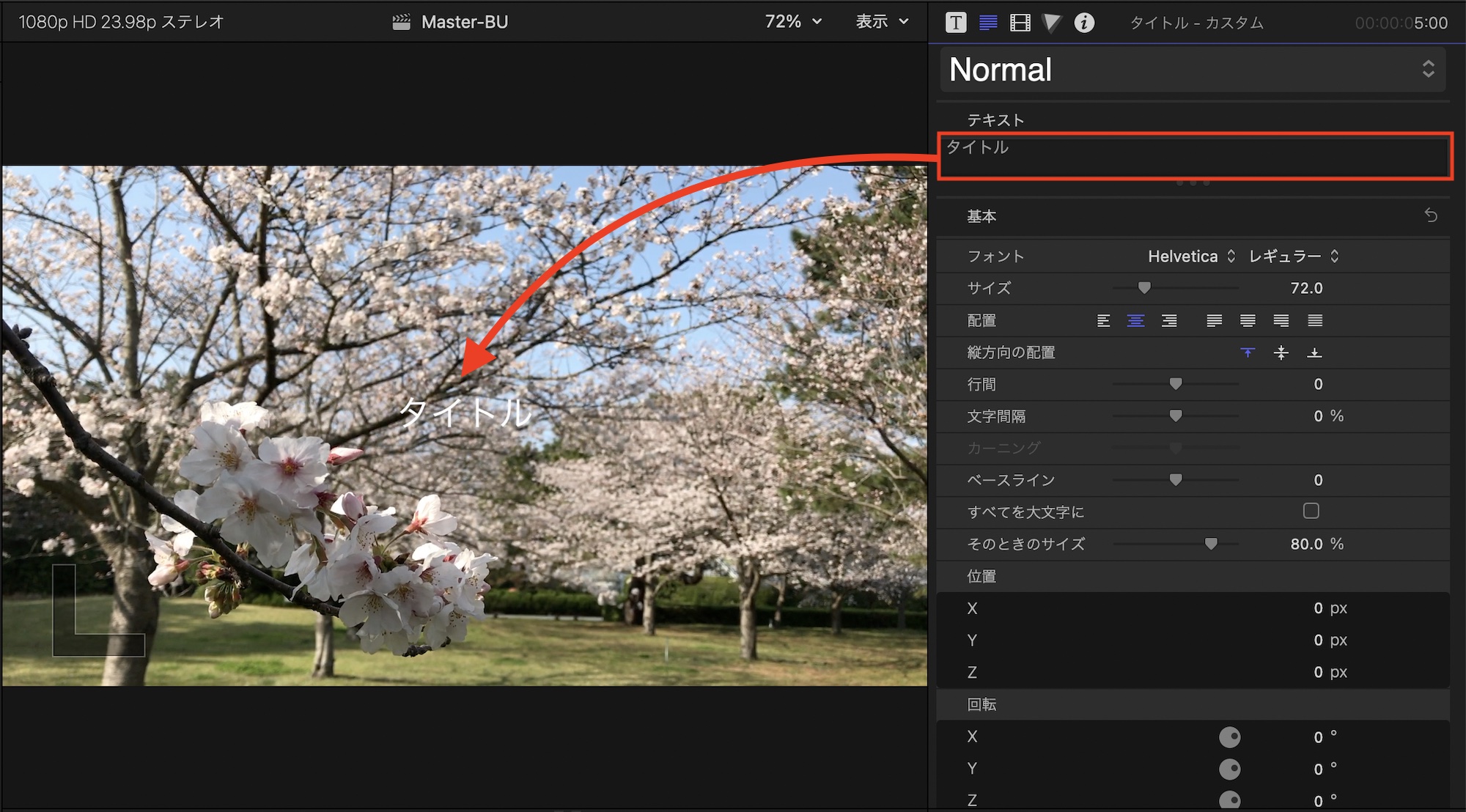Click the サイズ slider handle
The image size is (1466, 812).
click(1144, 288)
